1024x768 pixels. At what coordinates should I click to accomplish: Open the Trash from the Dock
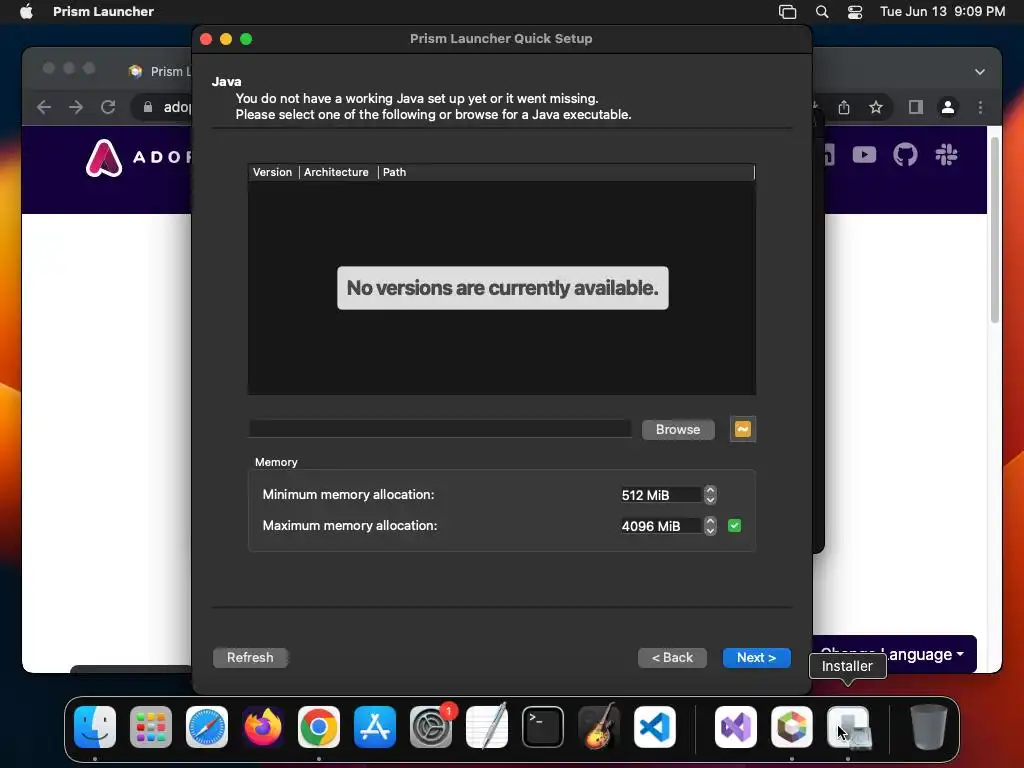pos(929,727)
